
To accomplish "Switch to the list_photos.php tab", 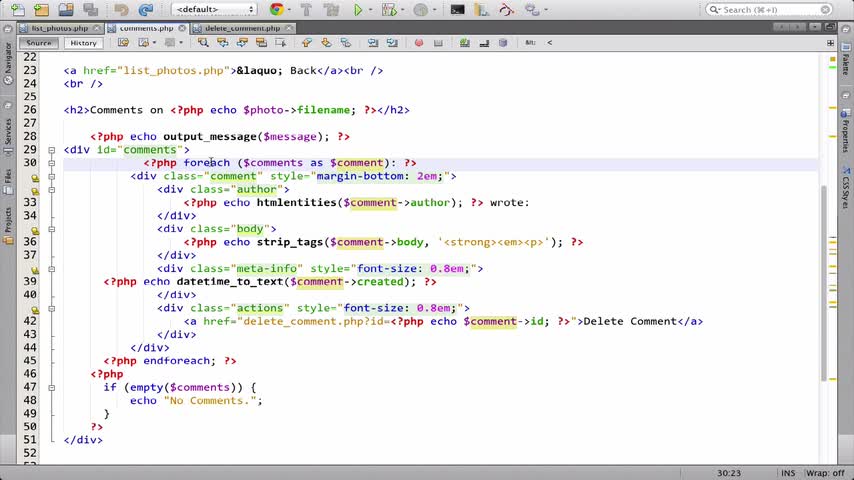I will pos(59,28).
